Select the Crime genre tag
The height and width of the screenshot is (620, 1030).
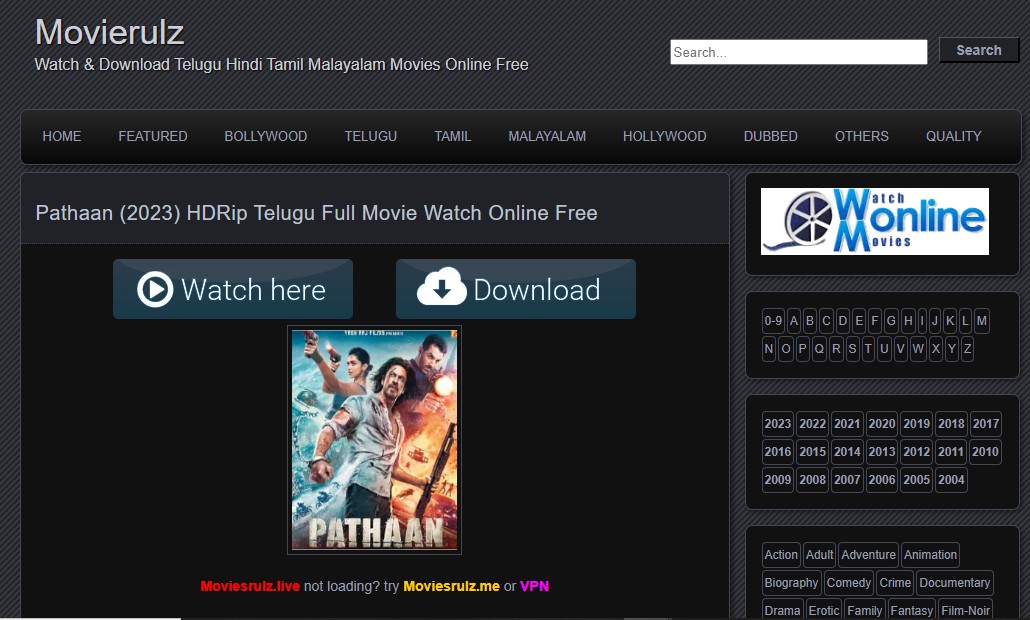(x=895, y=583)
